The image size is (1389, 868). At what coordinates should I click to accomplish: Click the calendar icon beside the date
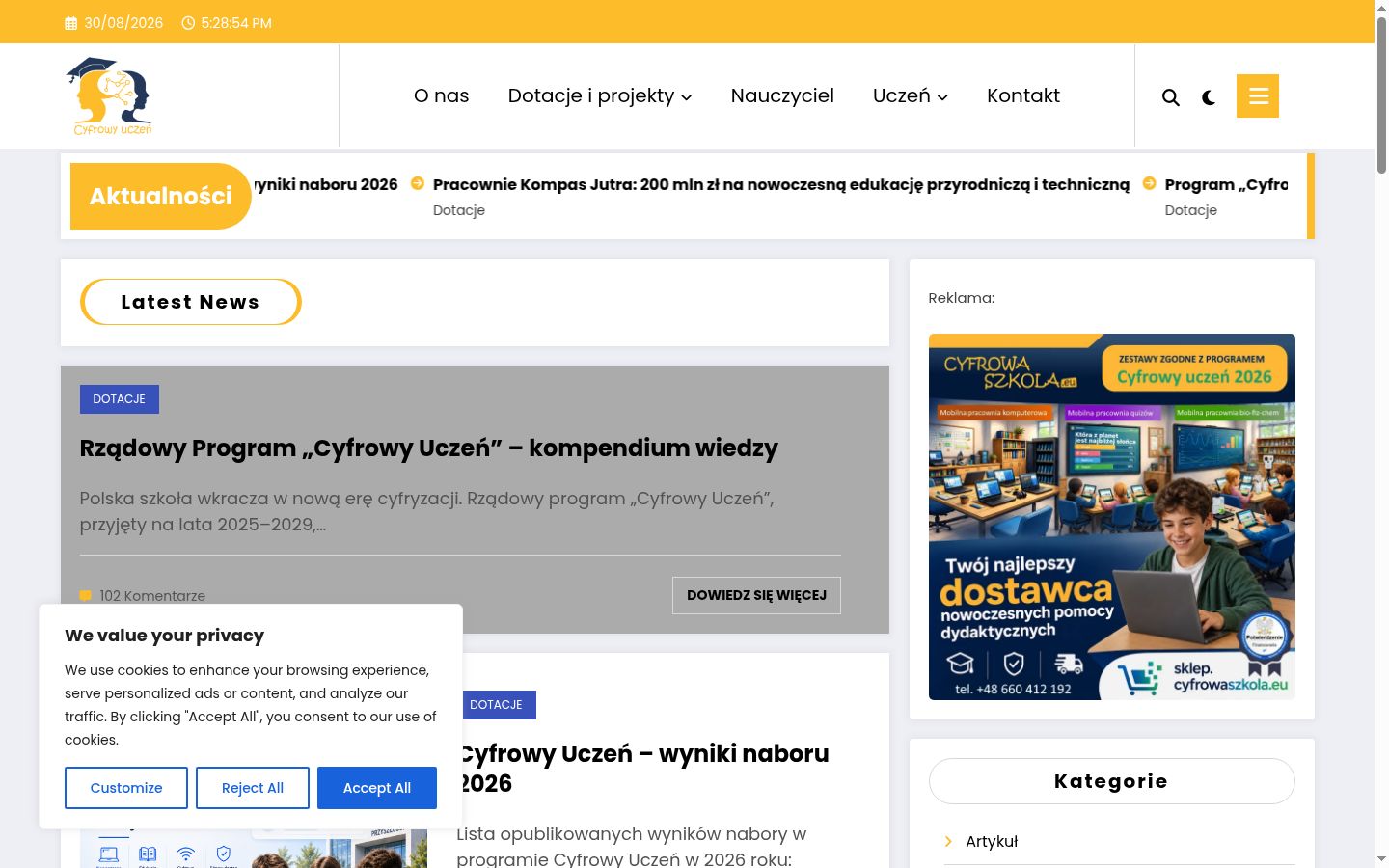(x=70, y=23)
